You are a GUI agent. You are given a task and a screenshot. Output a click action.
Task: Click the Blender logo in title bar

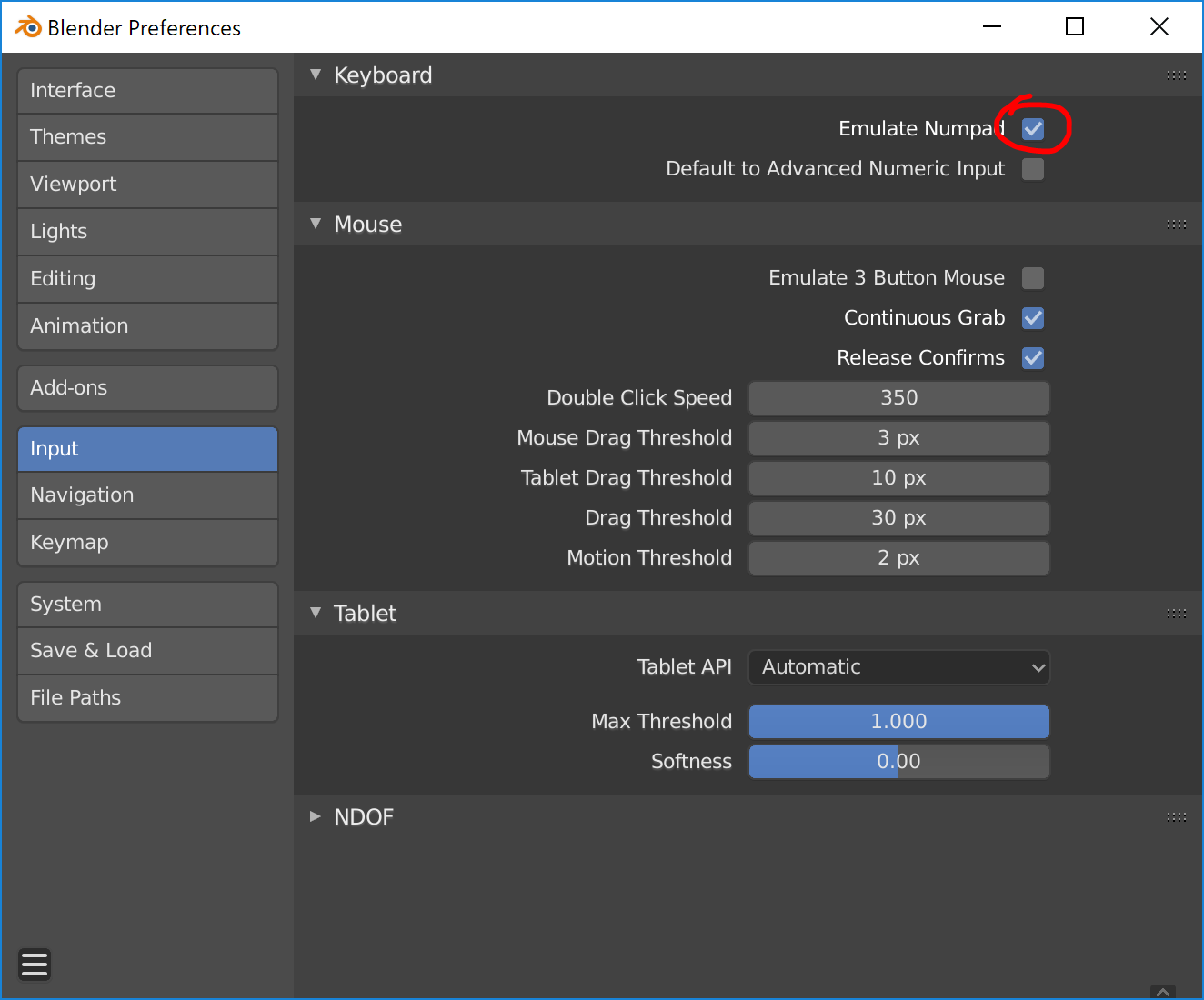[27, 27]
